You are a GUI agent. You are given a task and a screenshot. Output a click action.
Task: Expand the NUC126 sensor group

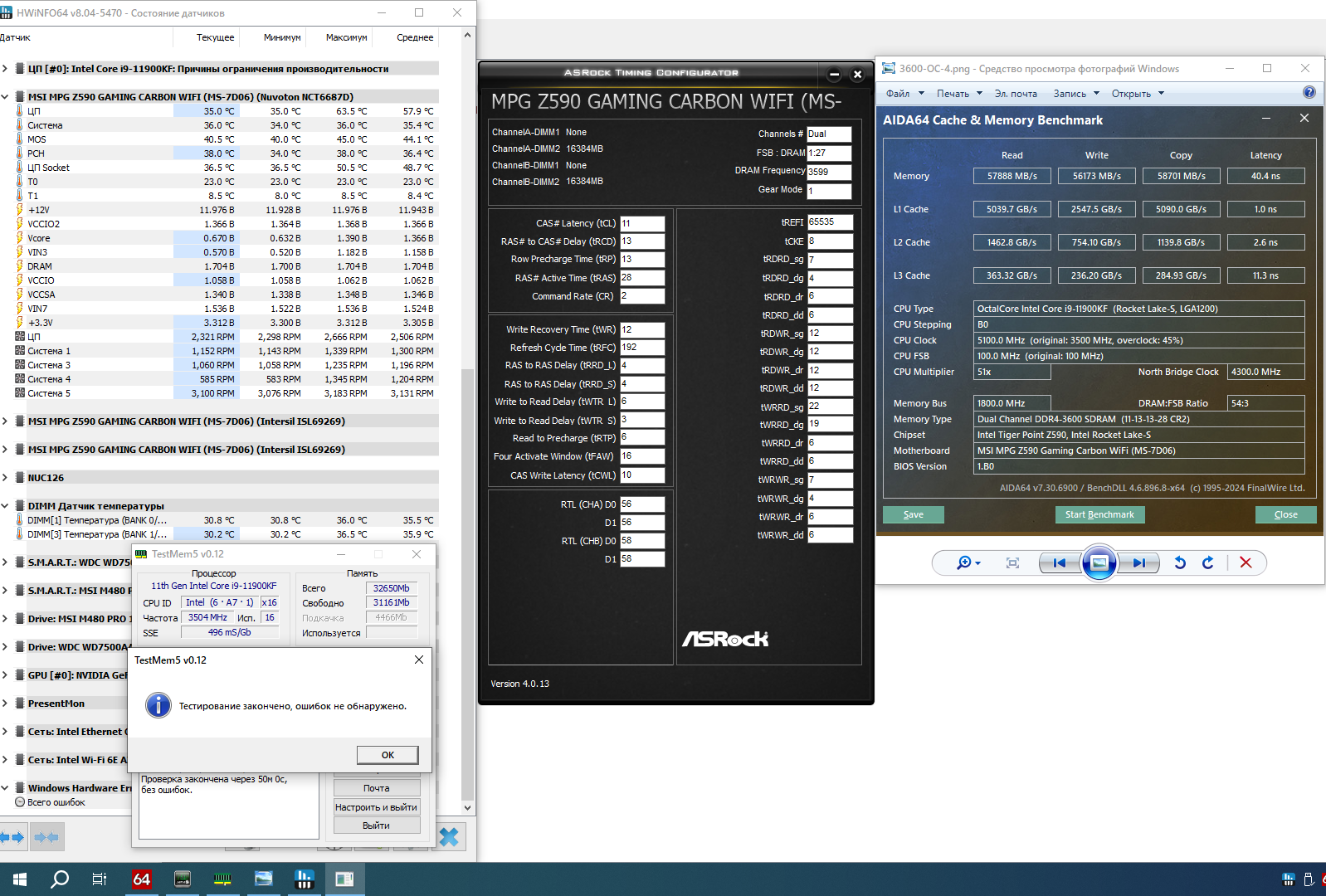pos(5,478)
